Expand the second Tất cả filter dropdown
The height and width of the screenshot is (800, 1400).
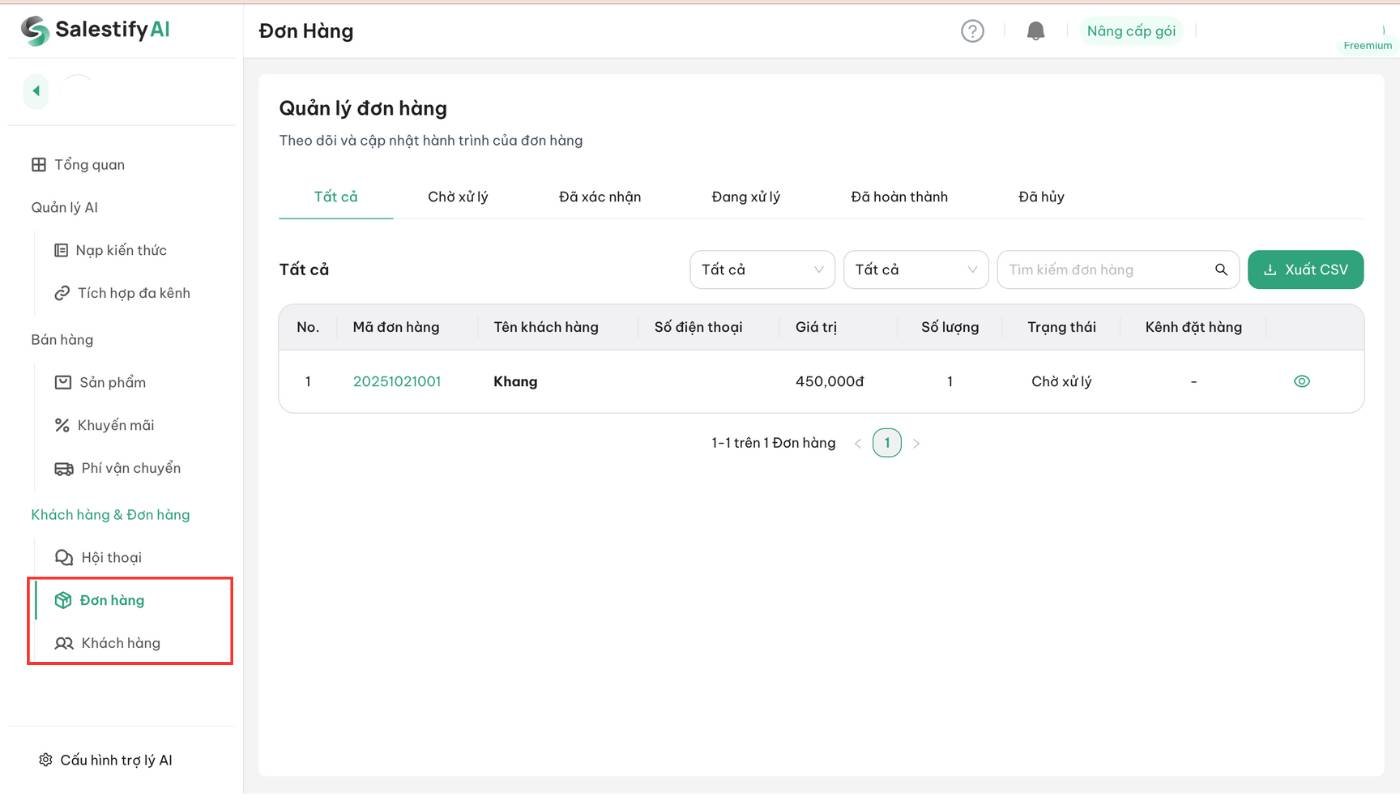coord(916,270)
